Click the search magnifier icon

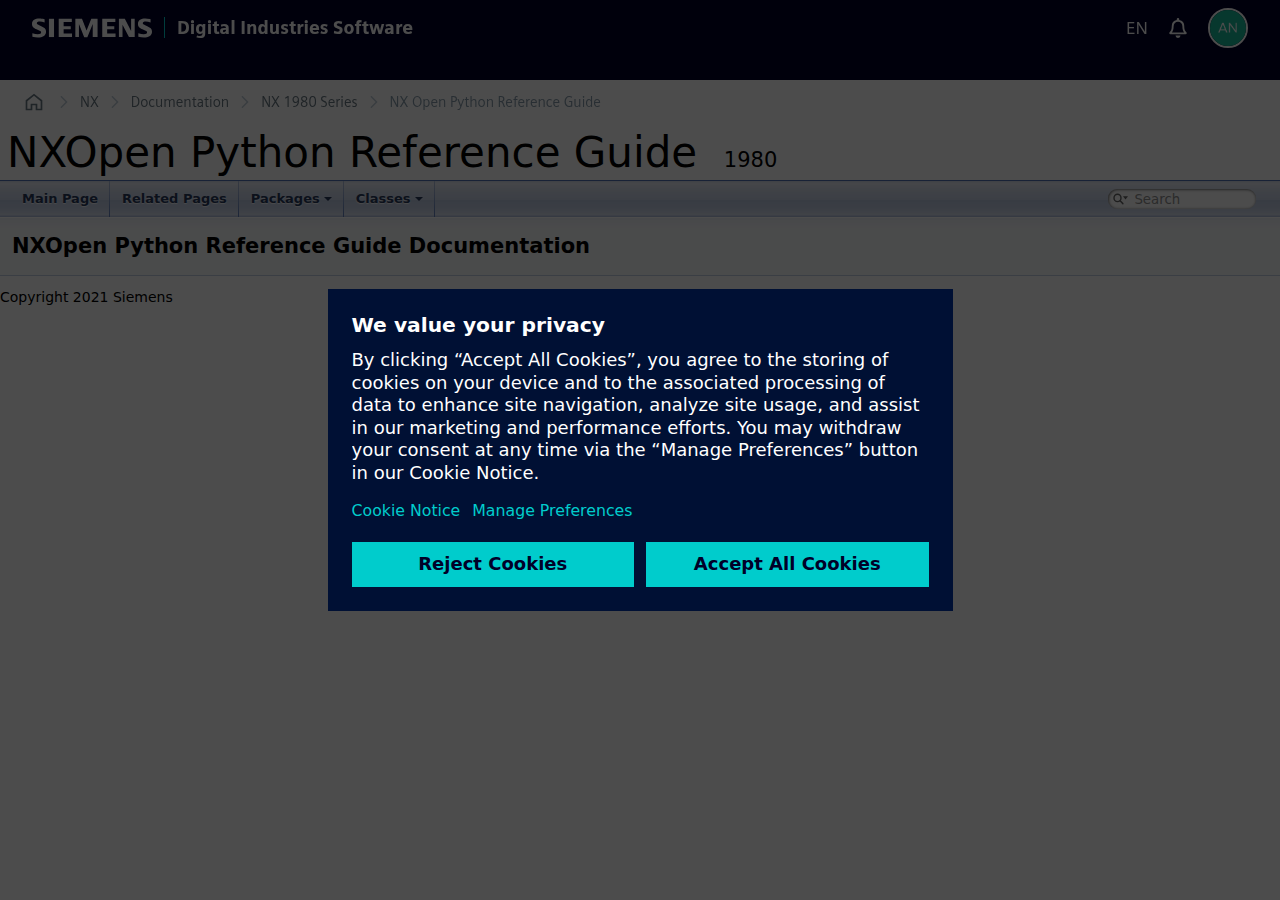click(1120, 199)
